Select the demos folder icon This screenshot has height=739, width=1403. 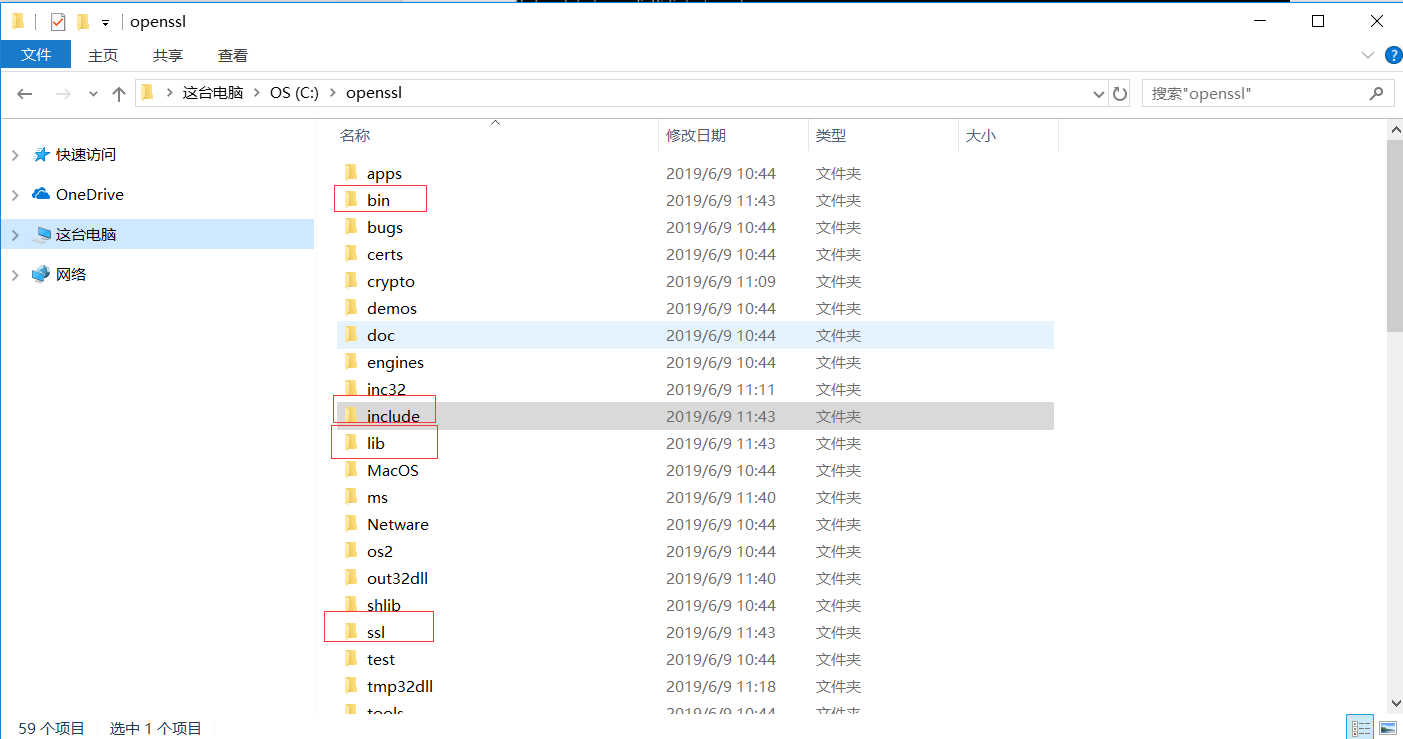[351, 308]
